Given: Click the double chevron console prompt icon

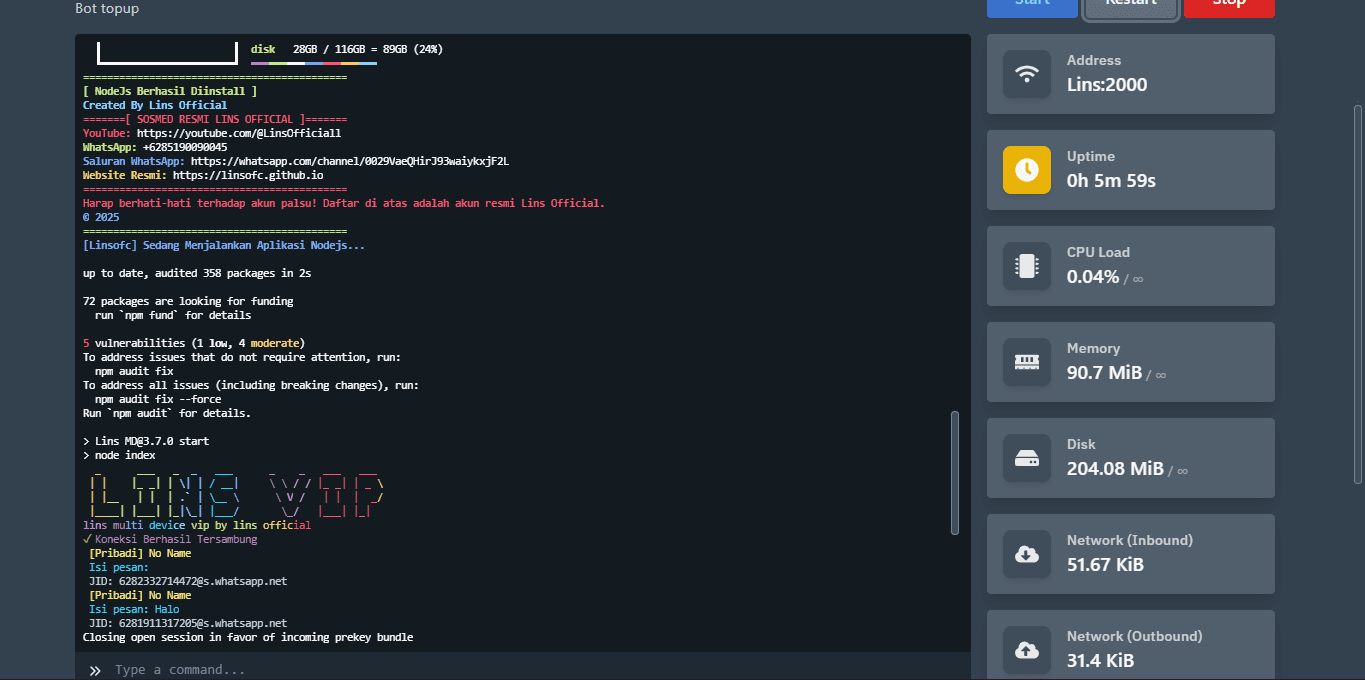Looking at the screenshot, I should click(95, 670).
